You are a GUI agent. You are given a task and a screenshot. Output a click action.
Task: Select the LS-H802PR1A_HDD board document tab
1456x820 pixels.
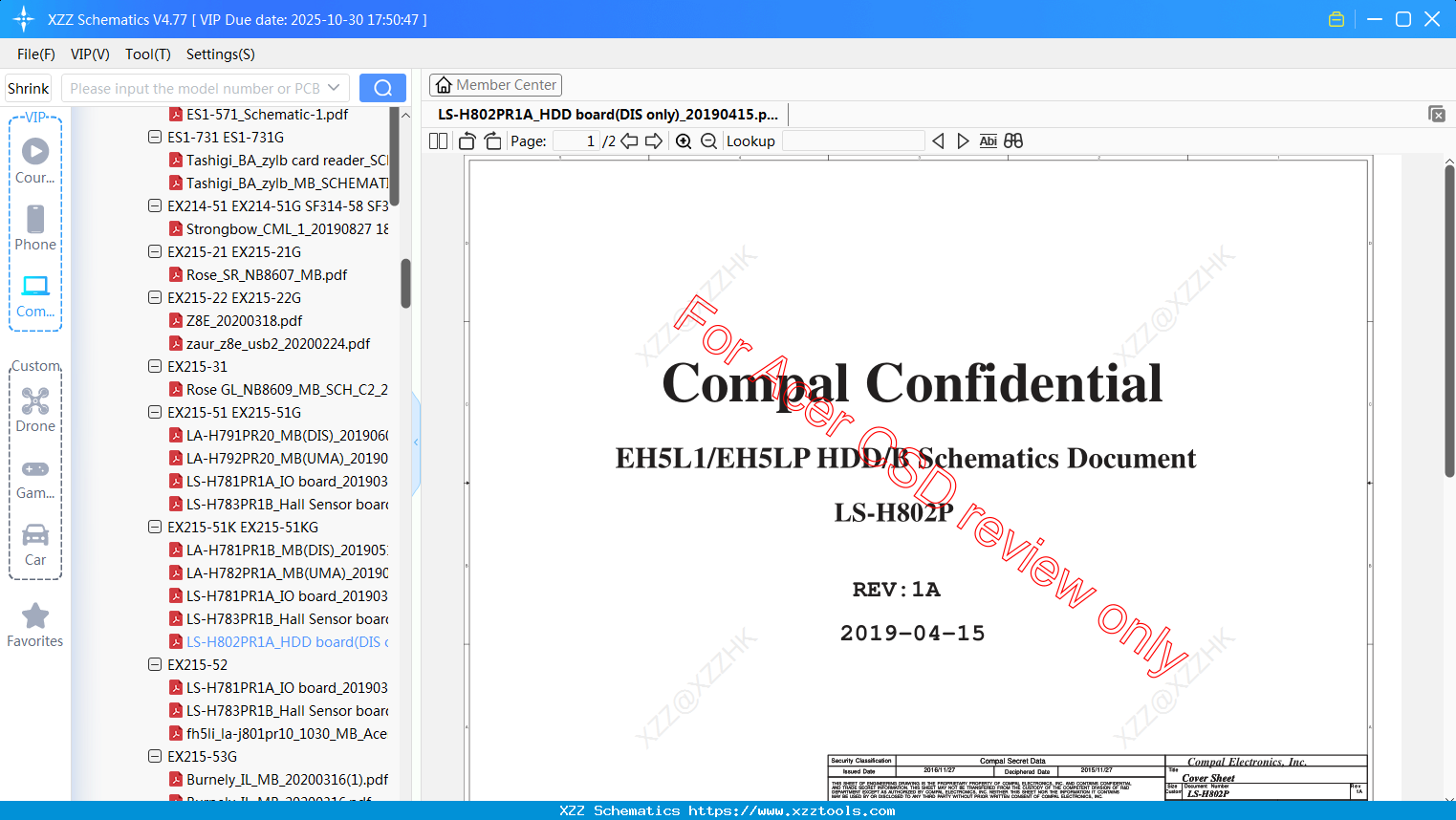[608, 115]
